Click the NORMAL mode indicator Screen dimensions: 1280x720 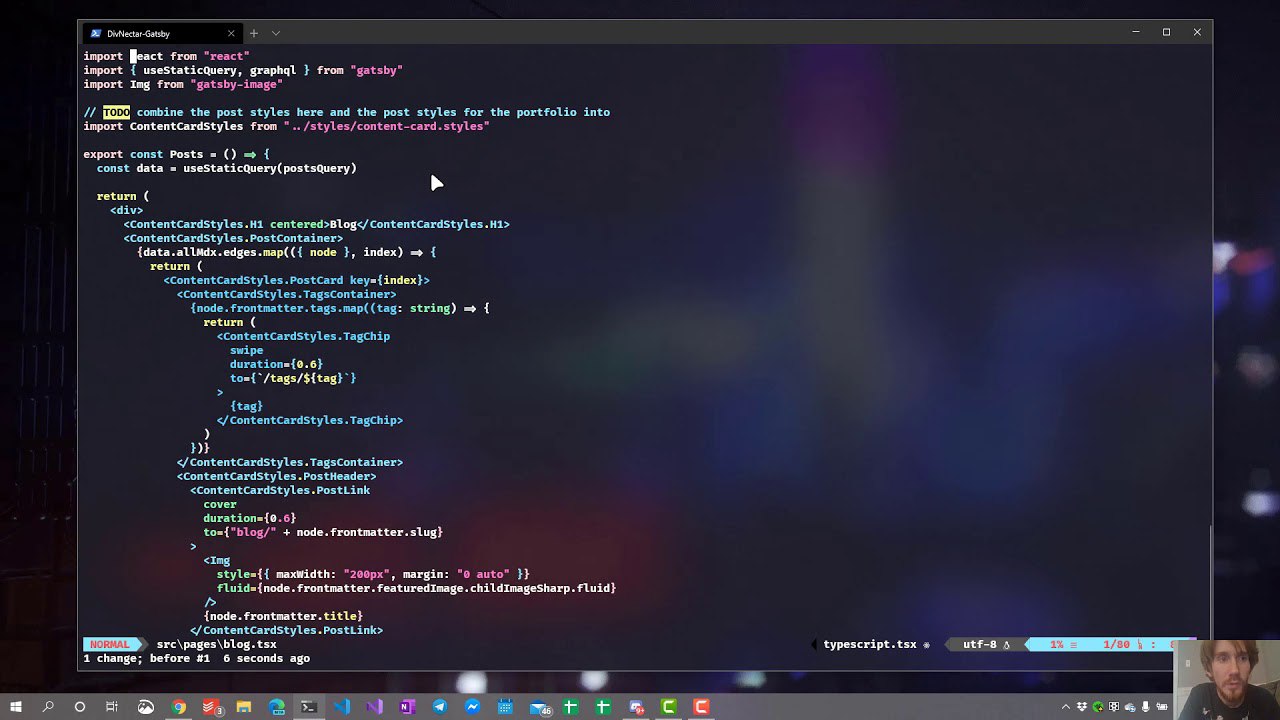click(109, 645)
